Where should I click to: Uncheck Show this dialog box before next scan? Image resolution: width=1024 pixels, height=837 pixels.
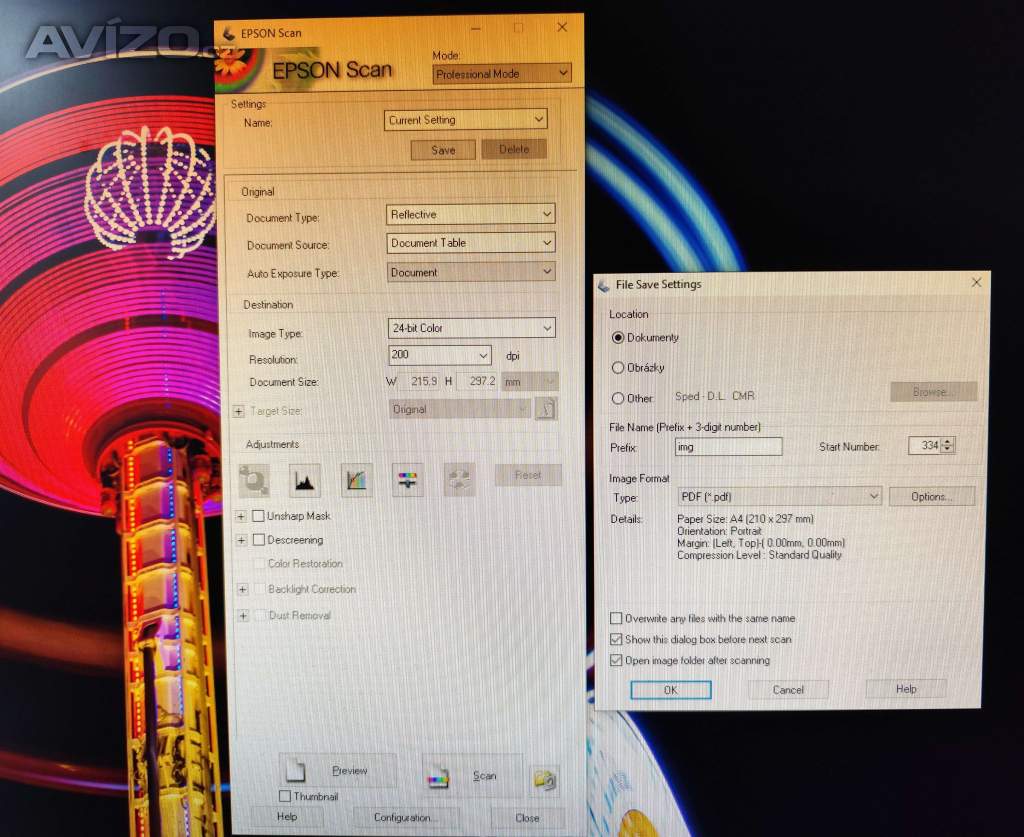pyautogui.click(x=616, y=639)
